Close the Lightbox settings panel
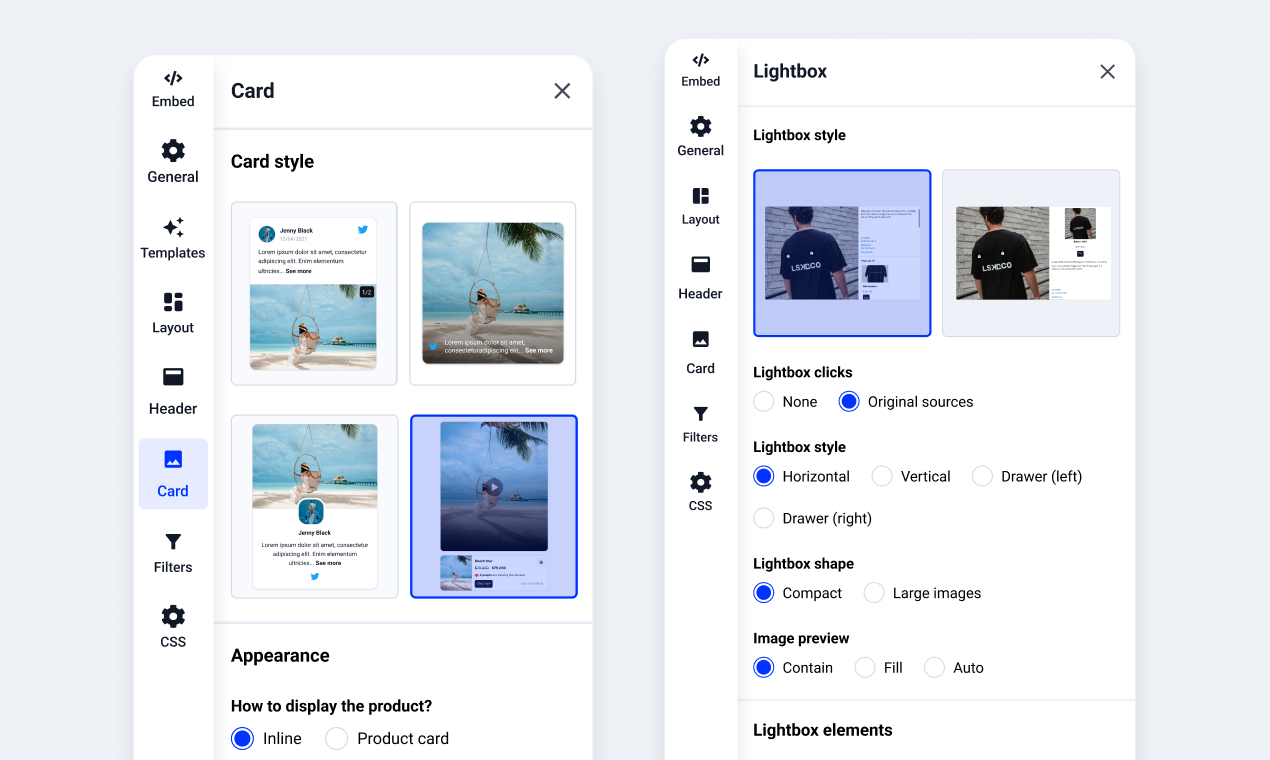This screenshot has height=760, width=1270. tap(1107, 71)
